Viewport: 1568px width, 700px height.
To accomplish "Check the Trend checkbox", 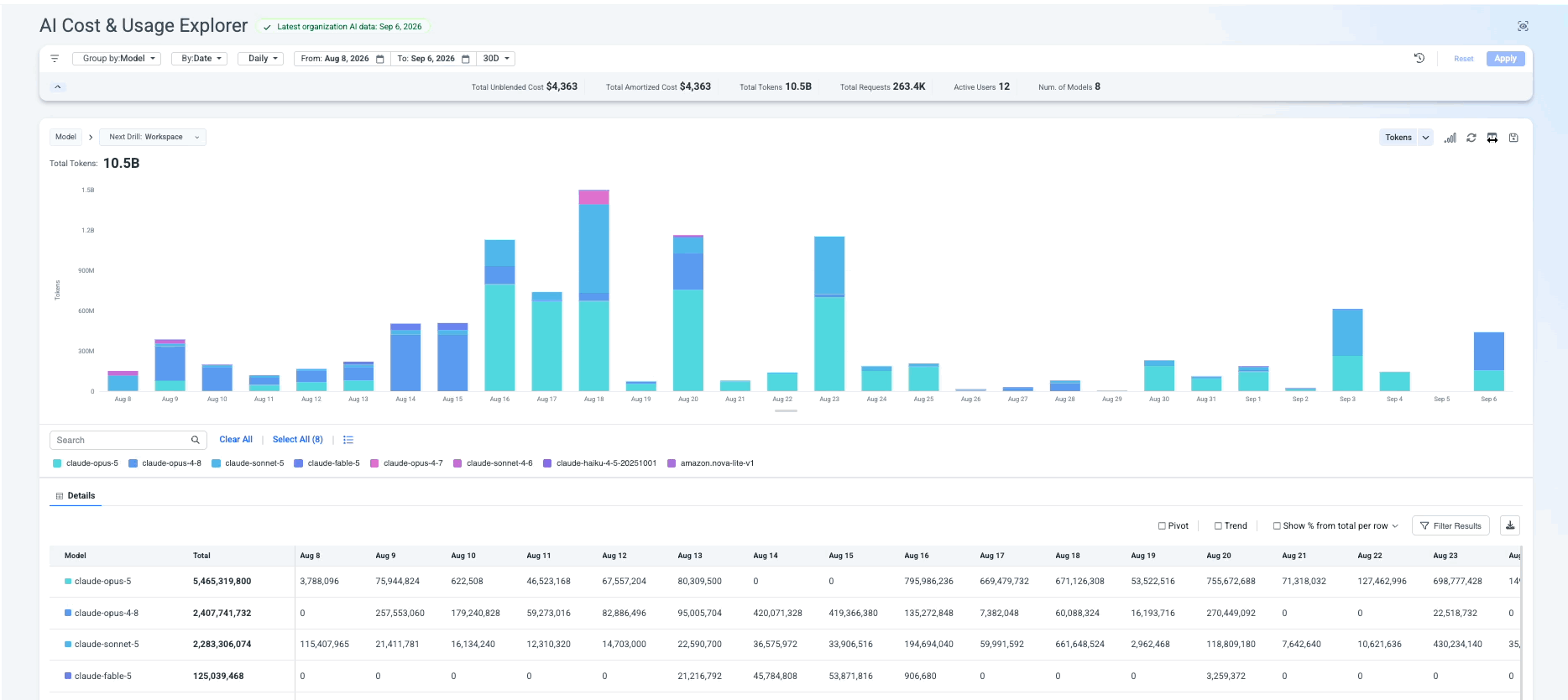I will [1218, 526].
